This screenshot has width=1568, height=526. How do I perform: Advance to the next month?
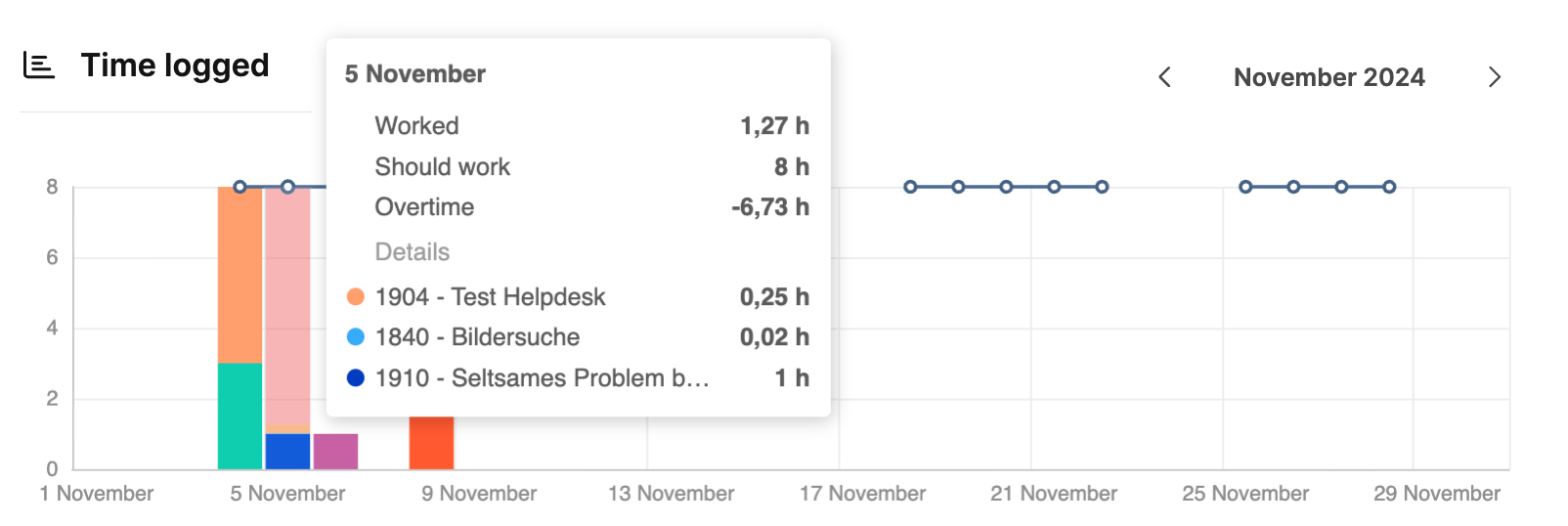[x=1494, y=77]
